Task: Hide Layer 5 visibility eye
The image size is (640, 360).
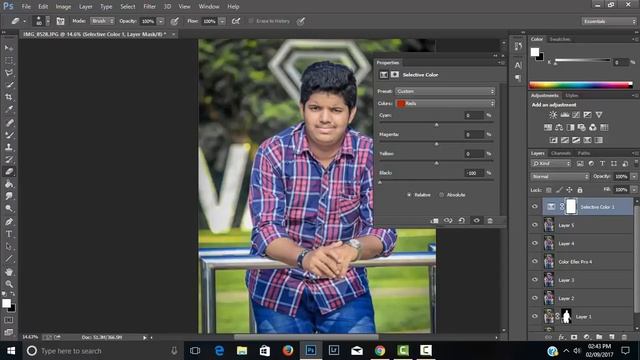Action: (x=535, y=225)
